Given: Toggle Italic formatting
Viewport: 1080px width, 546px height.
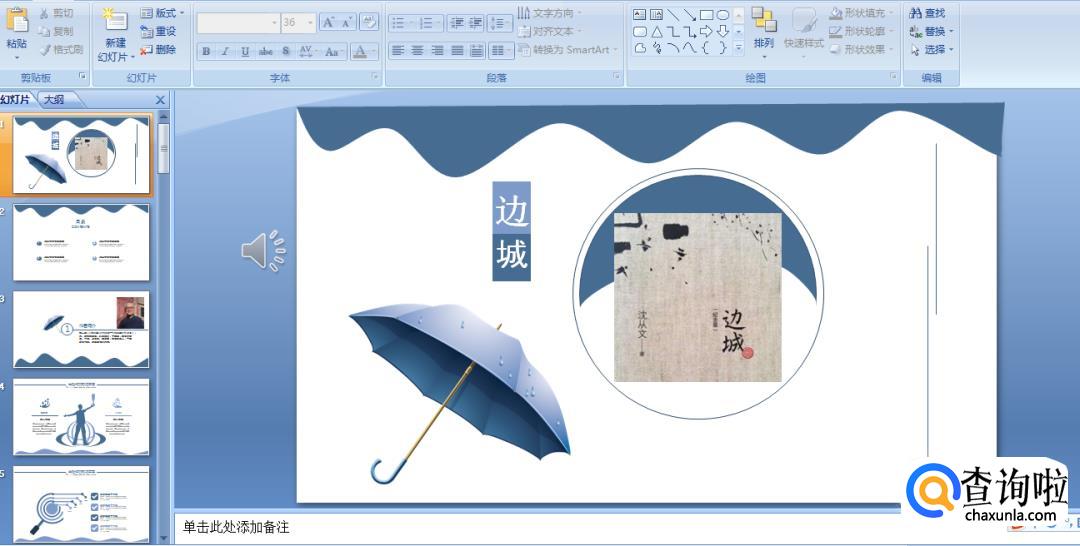Looking at the screenshot, I should tap(225, 52).
